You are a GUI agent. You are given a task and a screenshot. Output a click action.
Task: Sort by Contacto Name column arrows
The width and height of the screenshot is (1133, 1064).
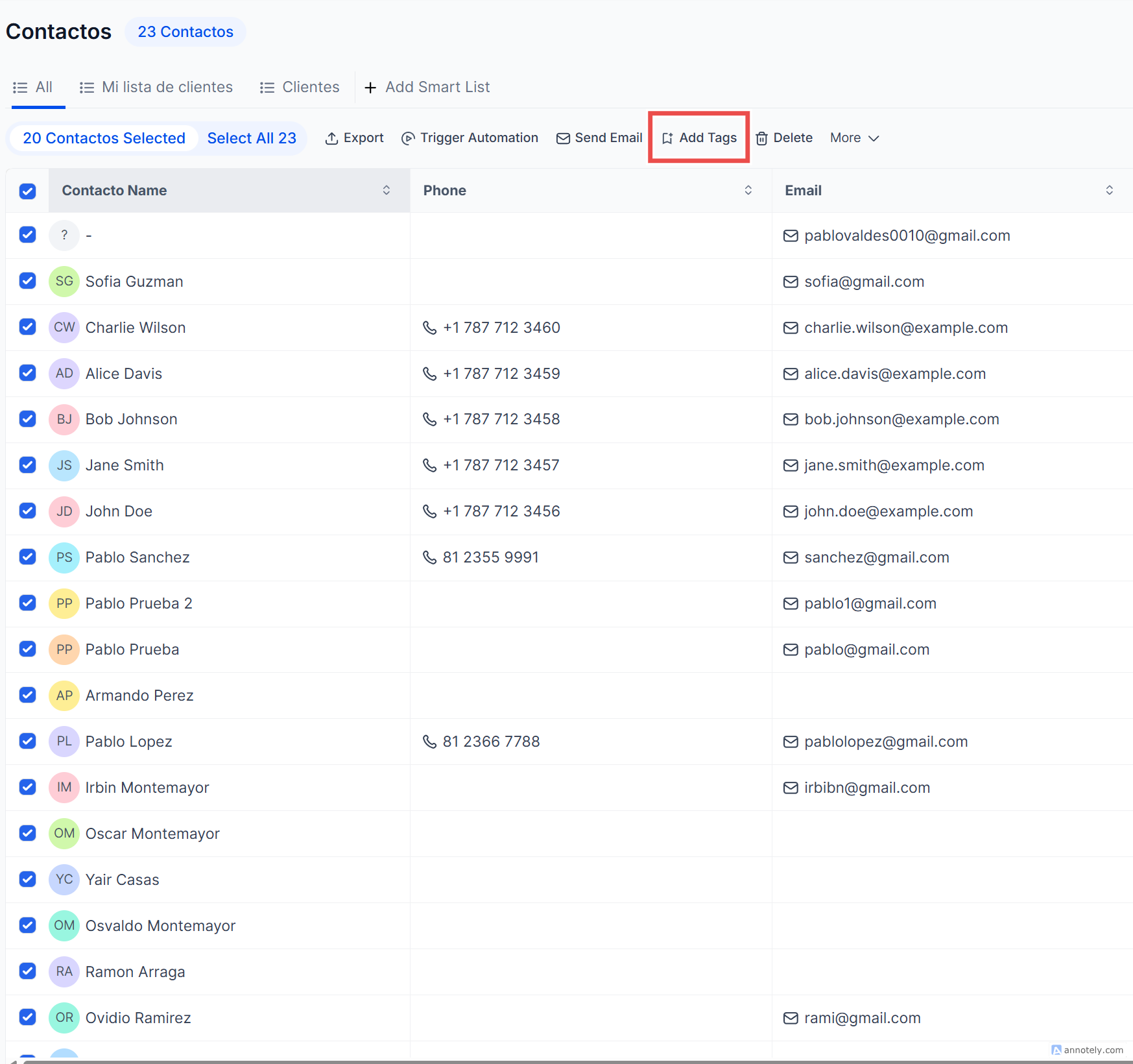pos(387,190)
